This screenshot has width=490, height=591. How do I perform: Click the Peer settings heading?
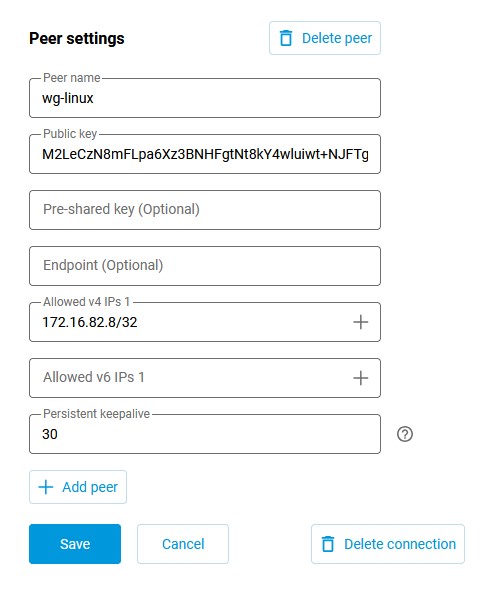[77, 38]
